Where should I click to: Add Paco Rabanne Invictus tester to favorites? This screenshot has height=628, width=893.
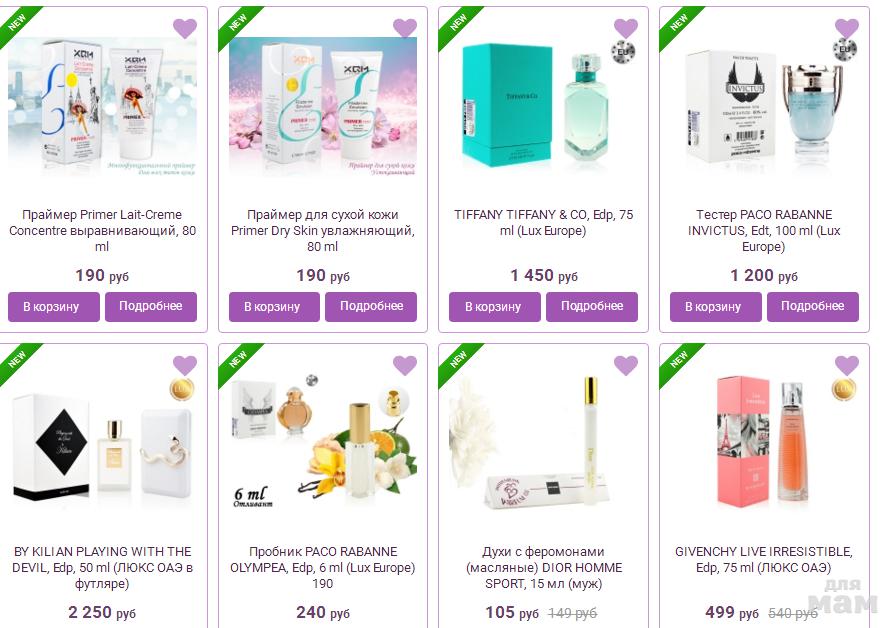tap(847, 28)
